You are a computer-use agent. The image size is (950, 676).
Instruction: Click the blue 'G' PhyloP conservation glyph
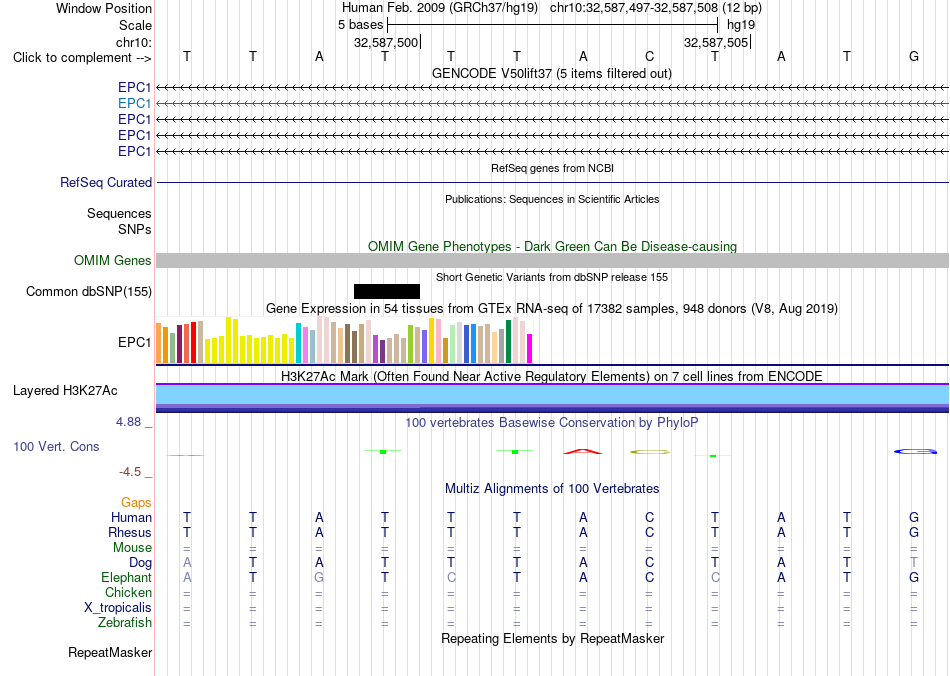[x=915, y=451]
